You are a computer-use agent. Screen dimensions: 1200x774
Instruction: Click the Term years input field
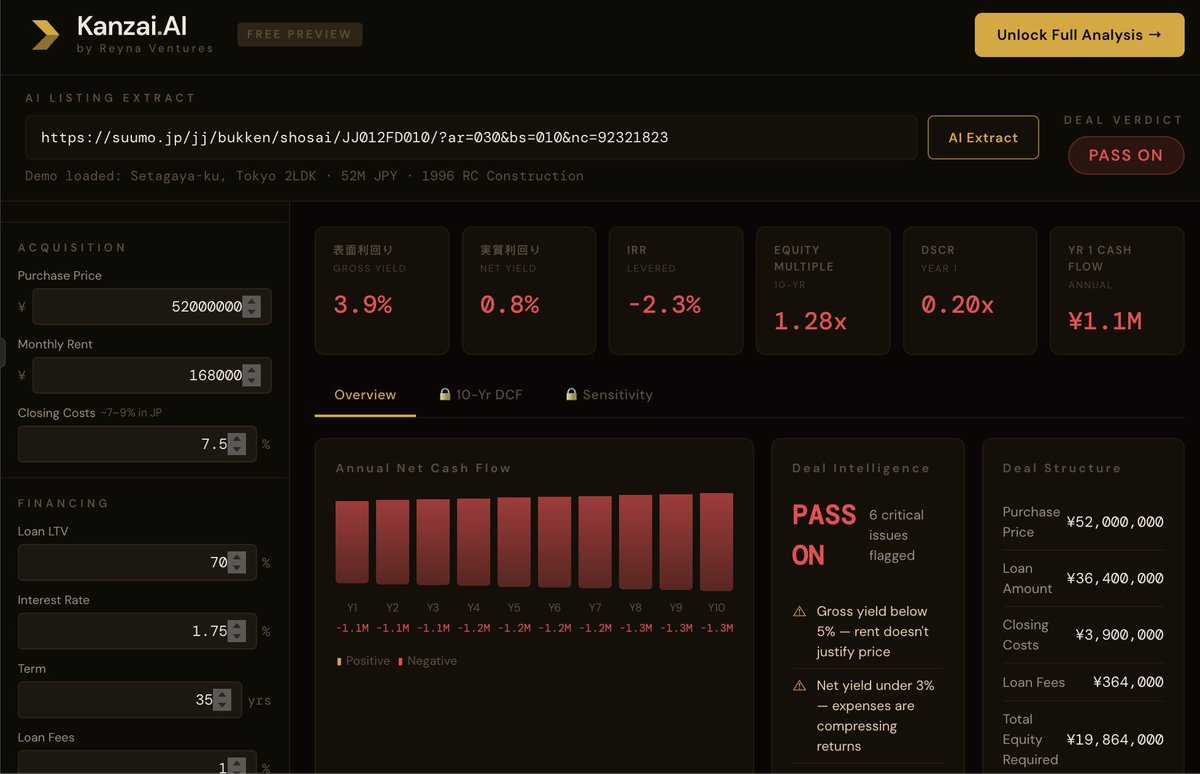[130, 700]
